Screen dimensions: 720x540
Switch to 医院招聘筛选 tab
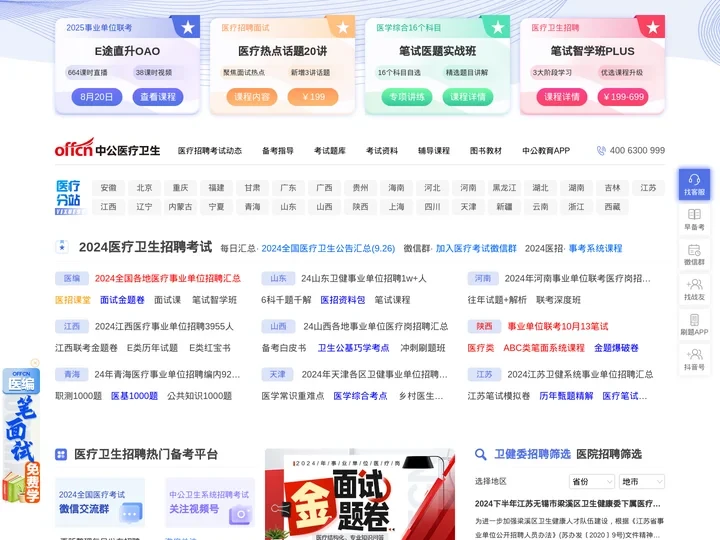(x=609, y=455)
